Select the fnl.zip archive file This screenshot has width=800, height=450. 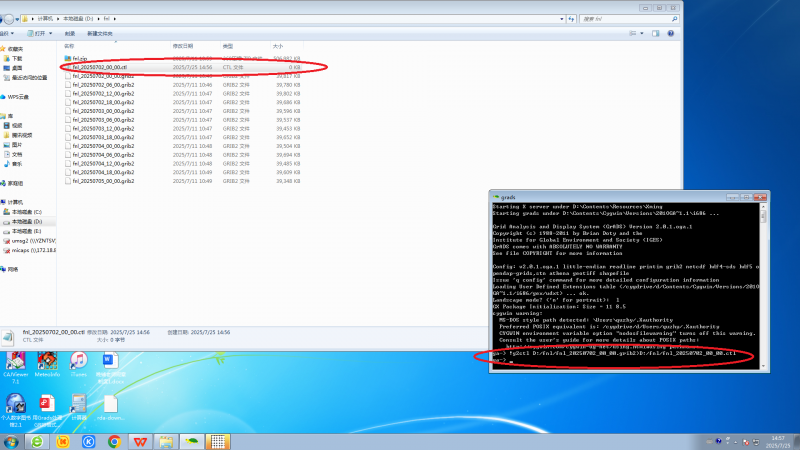point(82,58)
